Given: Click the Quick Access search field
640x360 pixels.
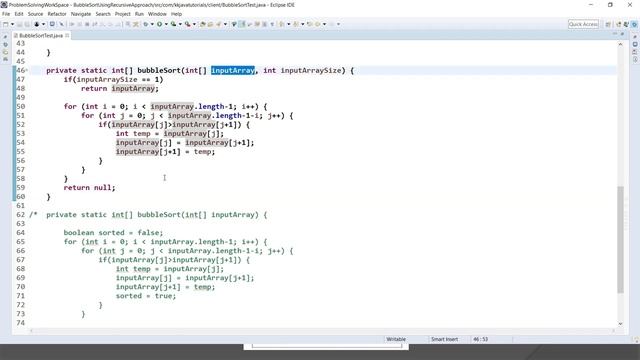Looking at the screenshot, I should click(x=583, y=24).
